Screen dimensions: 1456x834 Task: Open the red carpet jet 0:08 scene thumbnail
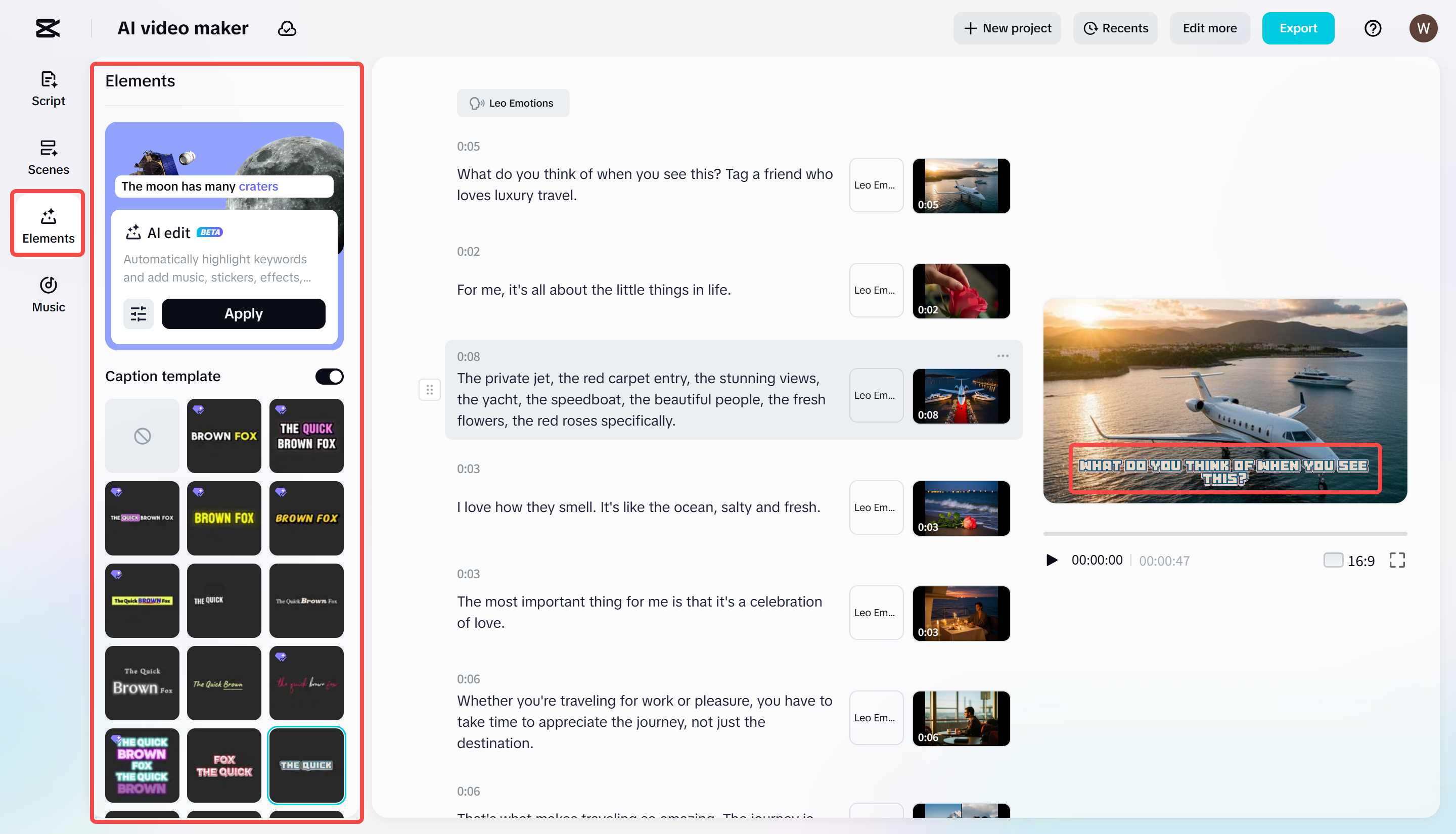961,396
